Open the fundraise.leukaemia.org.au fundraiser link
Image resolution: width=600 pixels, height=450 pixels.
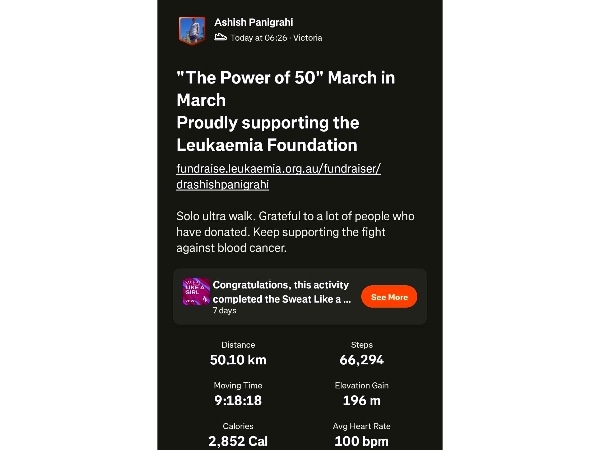(278, 176)
